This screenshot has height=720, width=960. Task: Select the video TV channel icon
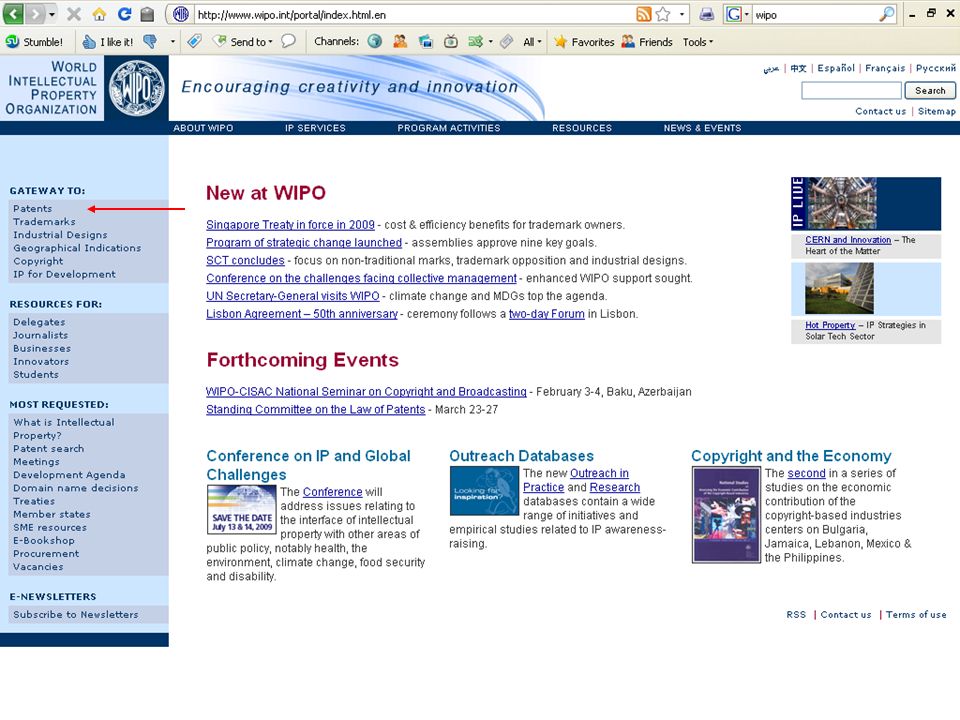tap(451, 42)
